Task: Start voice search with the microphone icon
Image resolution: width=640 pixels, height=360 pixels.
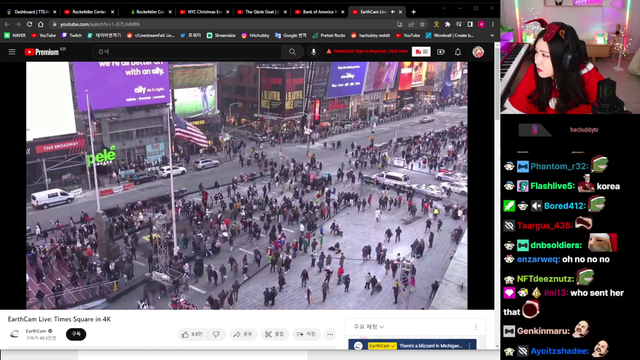Action: pyautogui.click(x=313, y=52)
